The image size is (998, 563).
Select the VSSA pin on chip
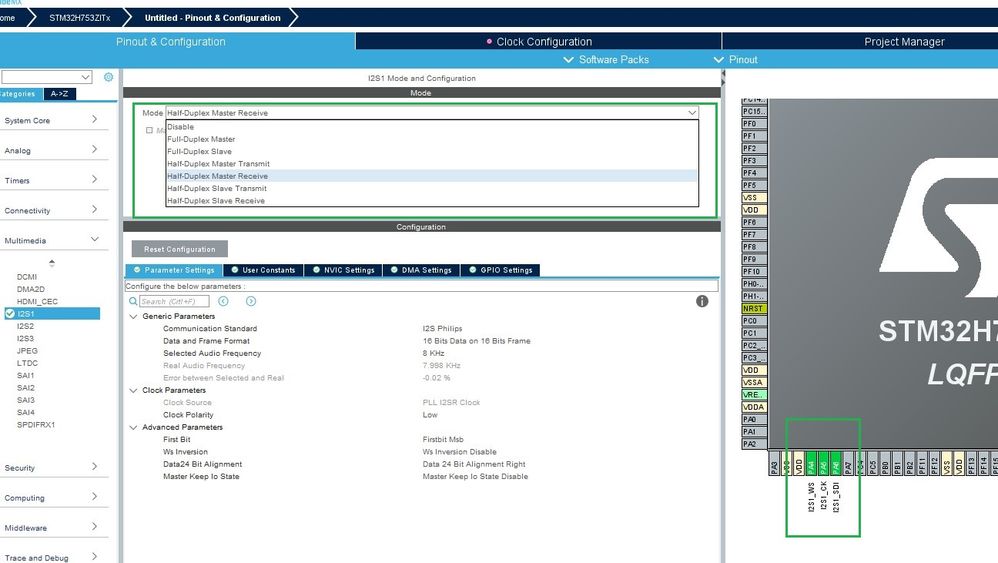click(754, 382)
